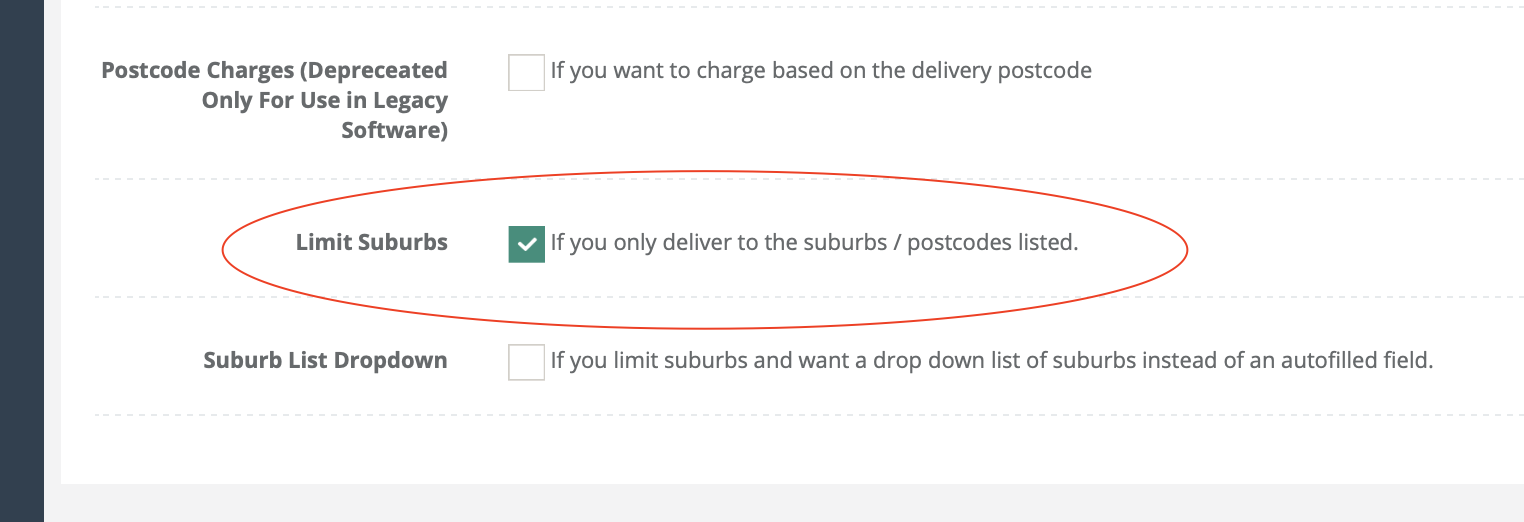This screenshot has width=1524, height=522.
Task: Click "Only For Use in Legacy" text
Action: point(324,100)
